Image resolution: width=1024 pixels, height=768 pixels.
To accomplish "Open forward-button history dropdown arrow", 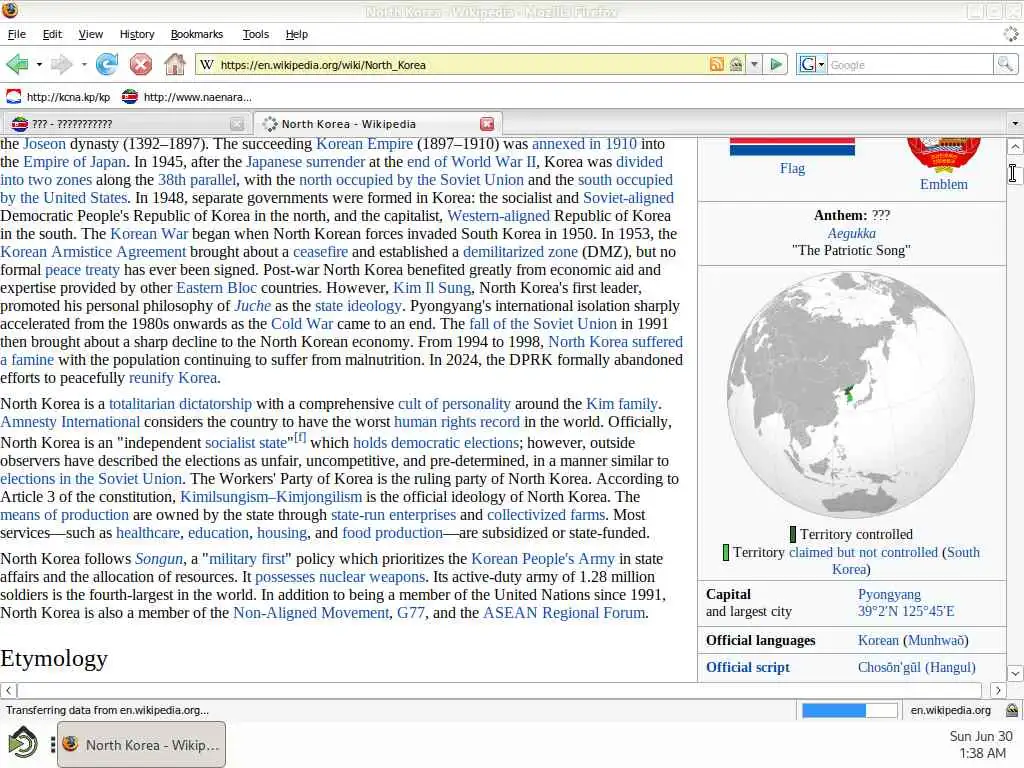I will [84, 65].
